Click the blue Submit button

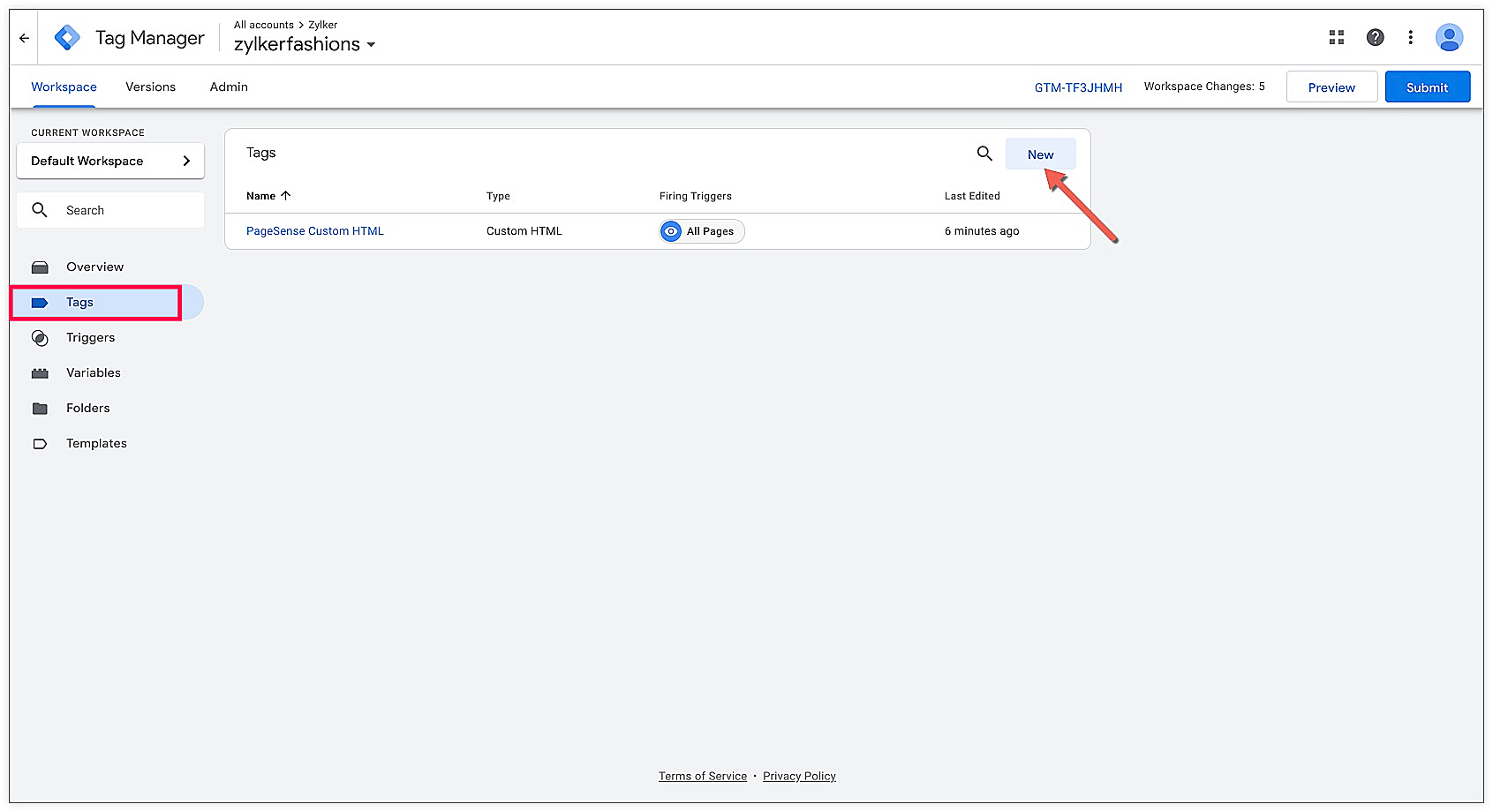point(1427,87)
